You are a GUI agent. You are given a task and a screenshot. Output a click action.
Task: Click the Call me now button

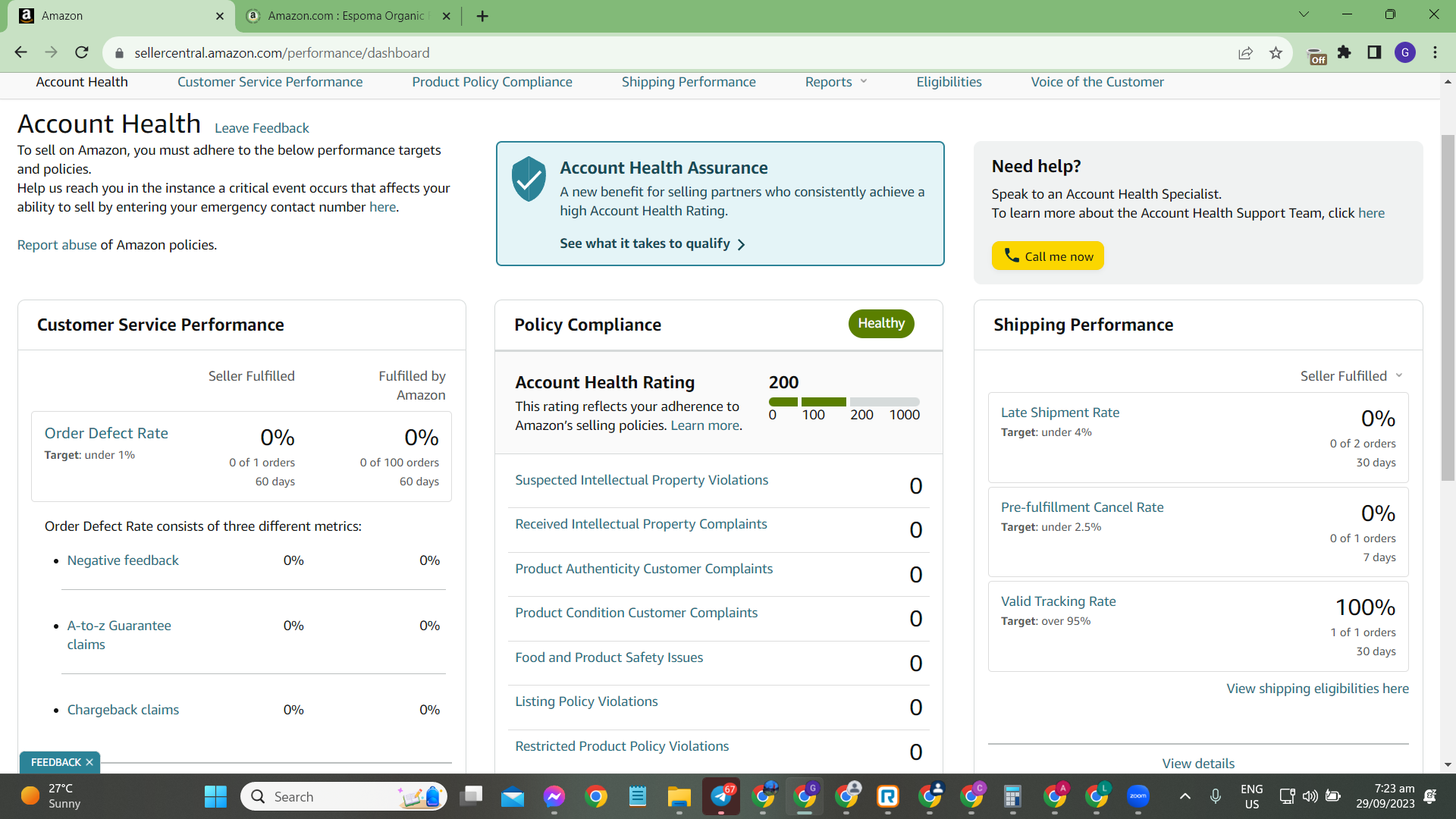tap(1048, 256)
